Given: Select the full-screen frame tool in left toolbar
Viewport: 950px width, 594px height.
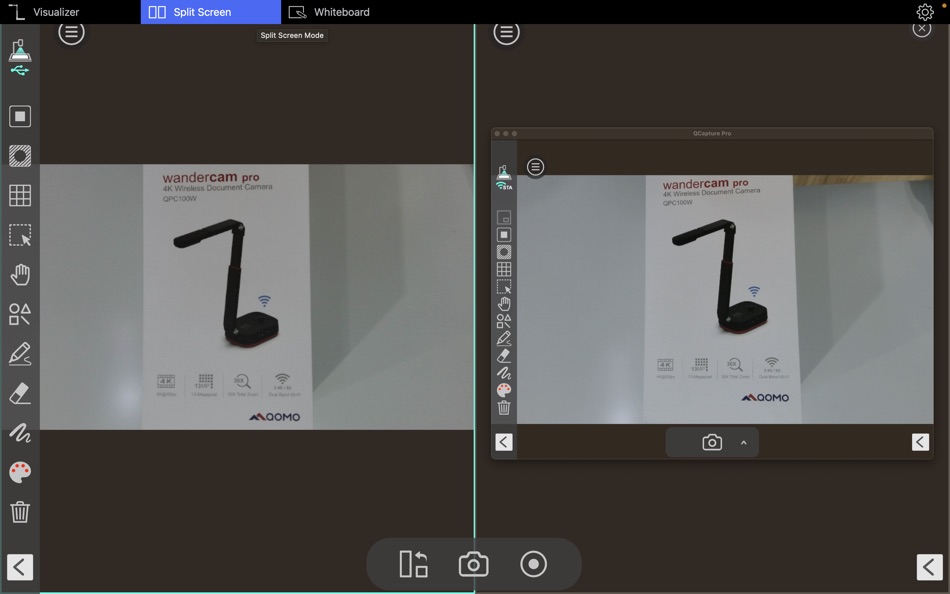Looking at the screenshot, I should click(20, 116).
